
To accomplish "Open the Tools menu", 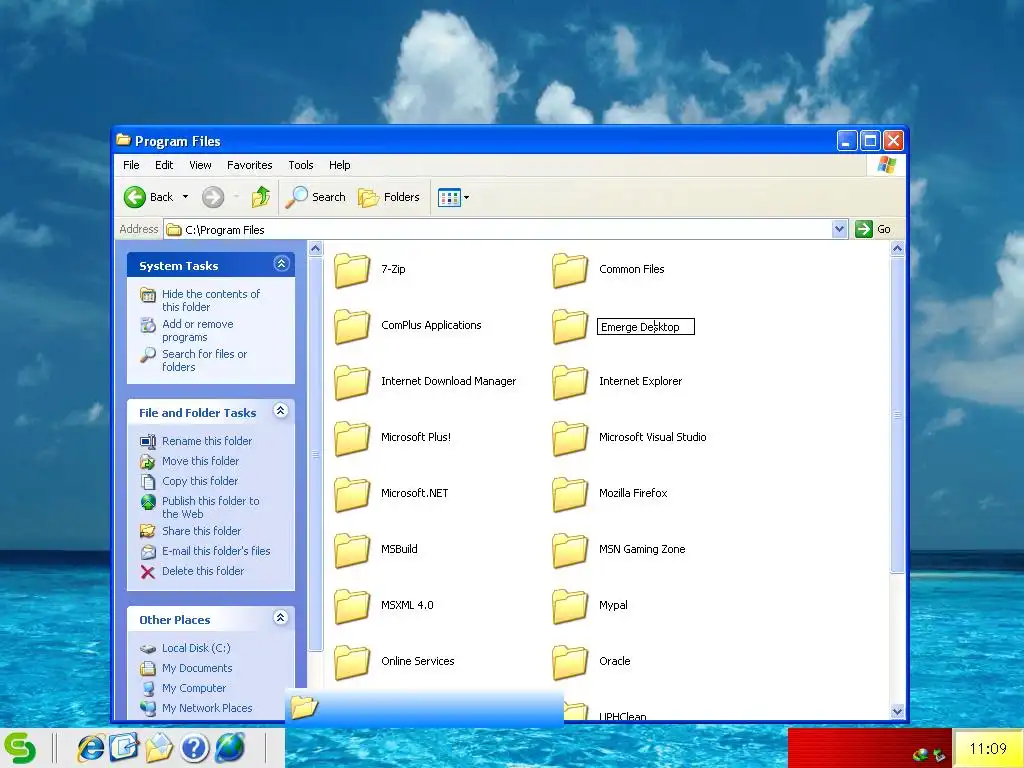I will (x=301, y=165).
